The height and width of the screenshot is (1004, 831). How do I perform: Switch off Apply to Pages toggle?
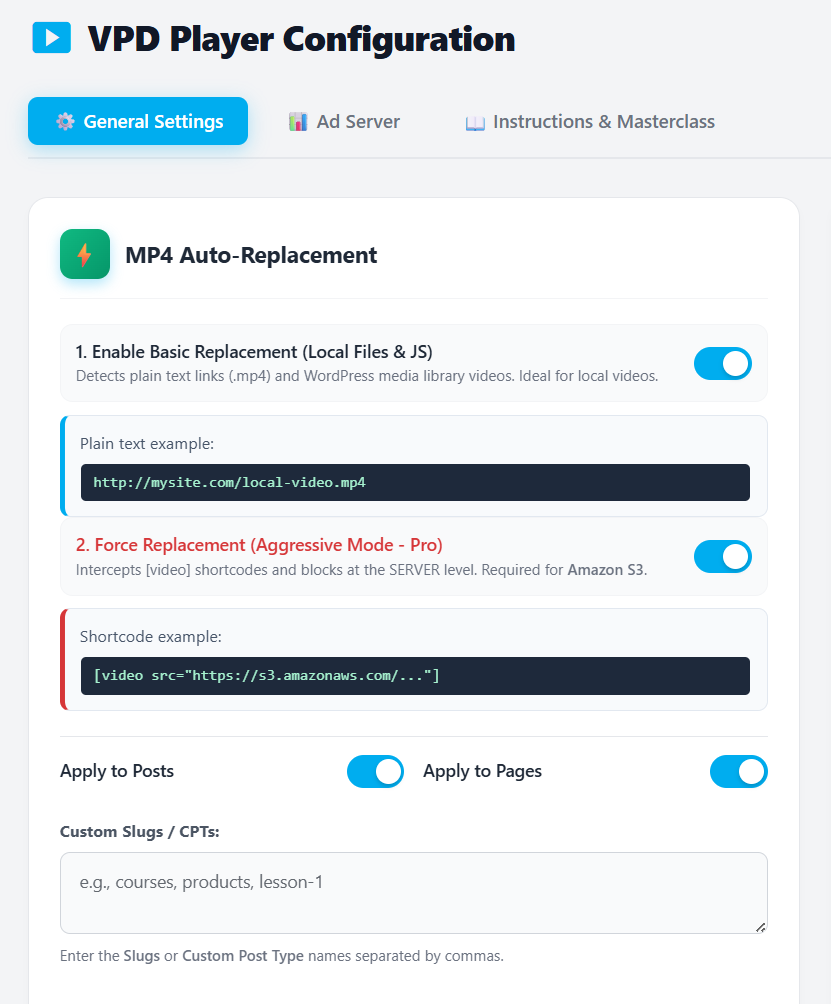click(738, 771)
